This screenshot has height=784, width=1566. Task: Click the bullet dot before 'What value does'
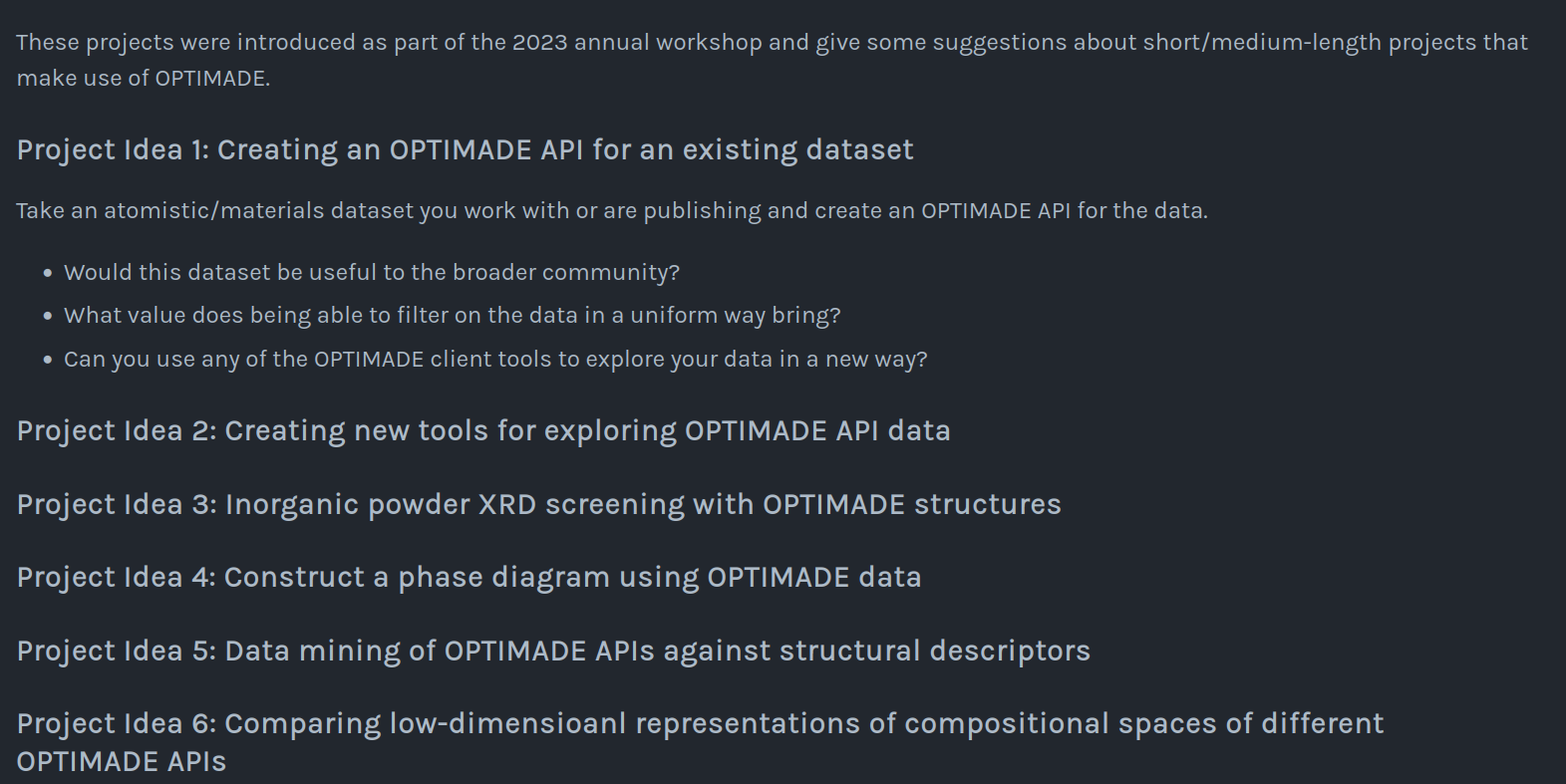48,316
